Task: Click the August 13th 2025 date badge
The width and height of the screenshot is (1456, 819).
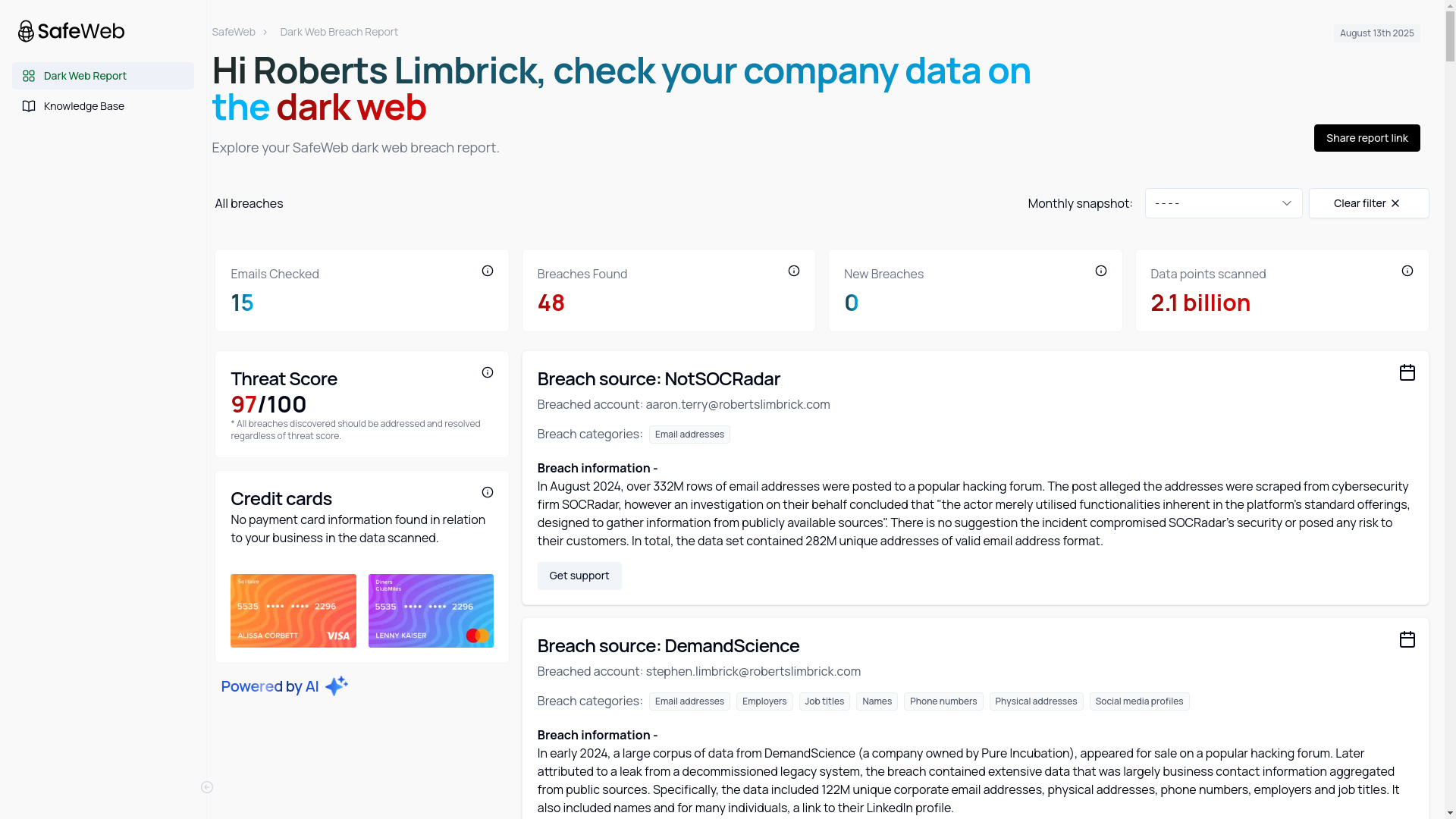Action: point(1376,33)
